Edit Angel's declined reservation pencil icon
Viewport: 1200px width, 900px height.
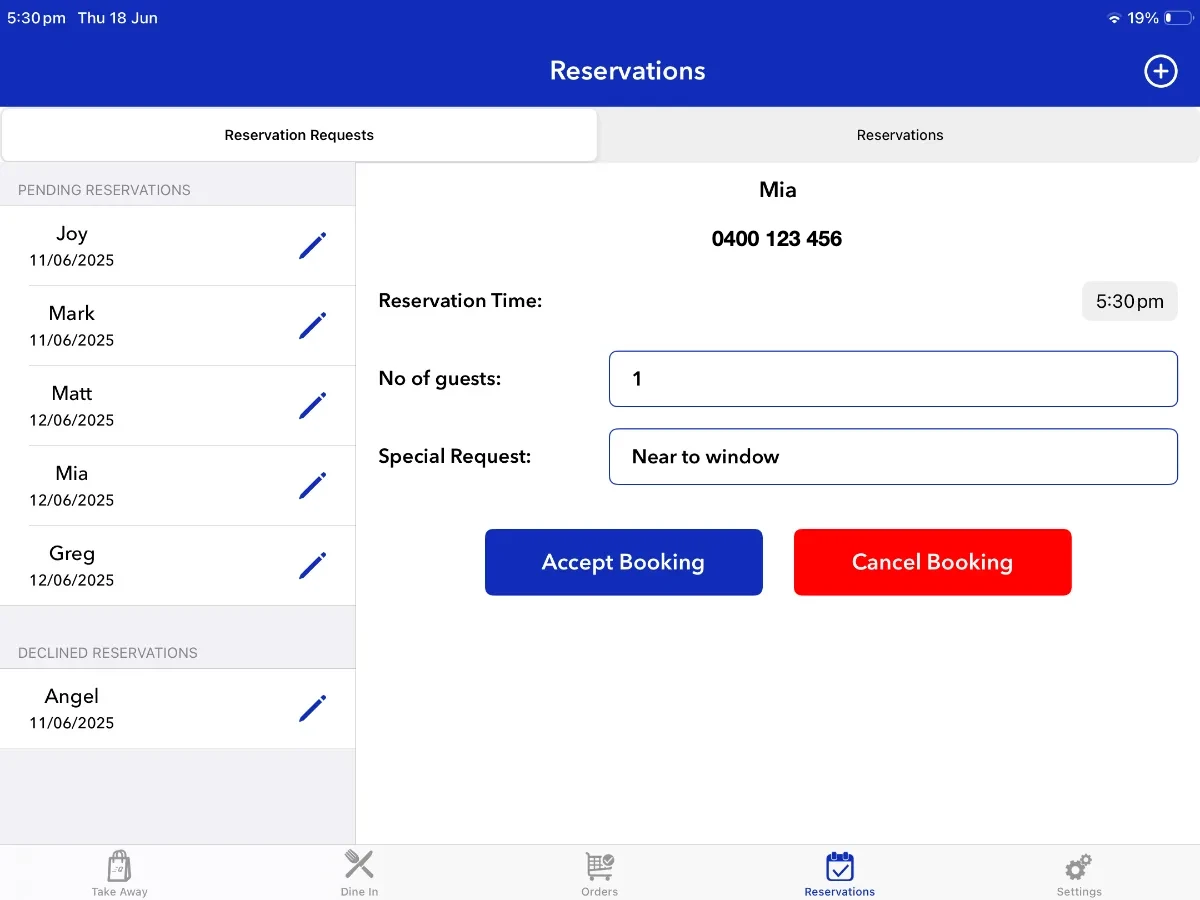coord(312,709)
